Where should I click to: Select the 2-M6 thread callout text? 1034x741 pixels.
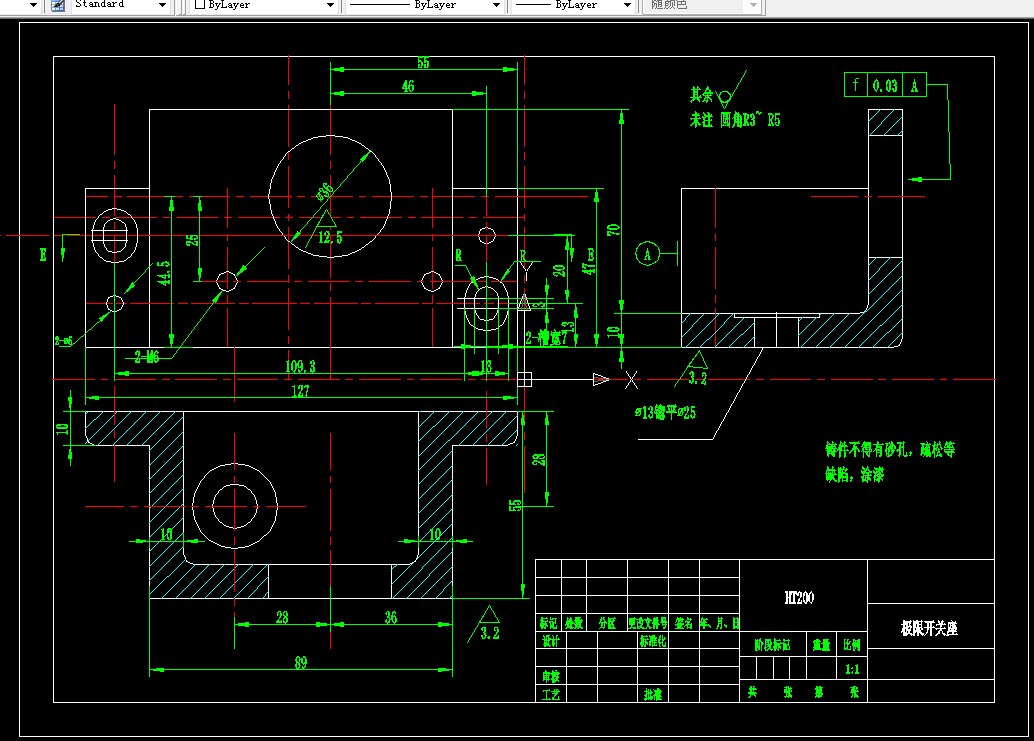[147, 357]
